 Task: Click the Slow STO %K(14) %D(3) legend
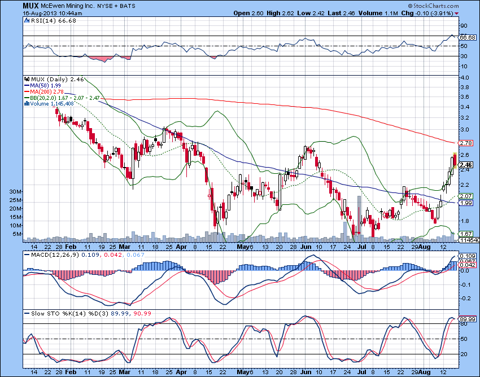(x=69, y=314)
